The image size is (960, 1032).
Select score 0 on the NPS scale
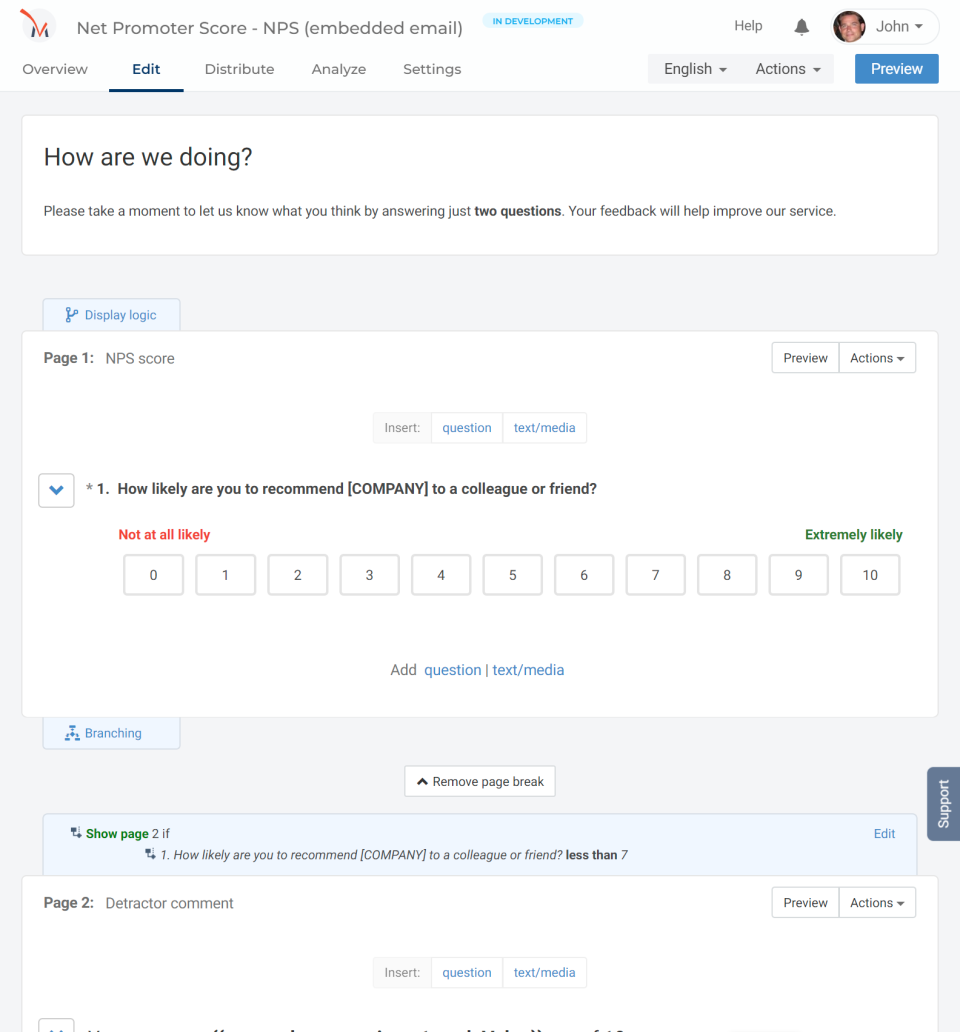click(x=153, y=574)
